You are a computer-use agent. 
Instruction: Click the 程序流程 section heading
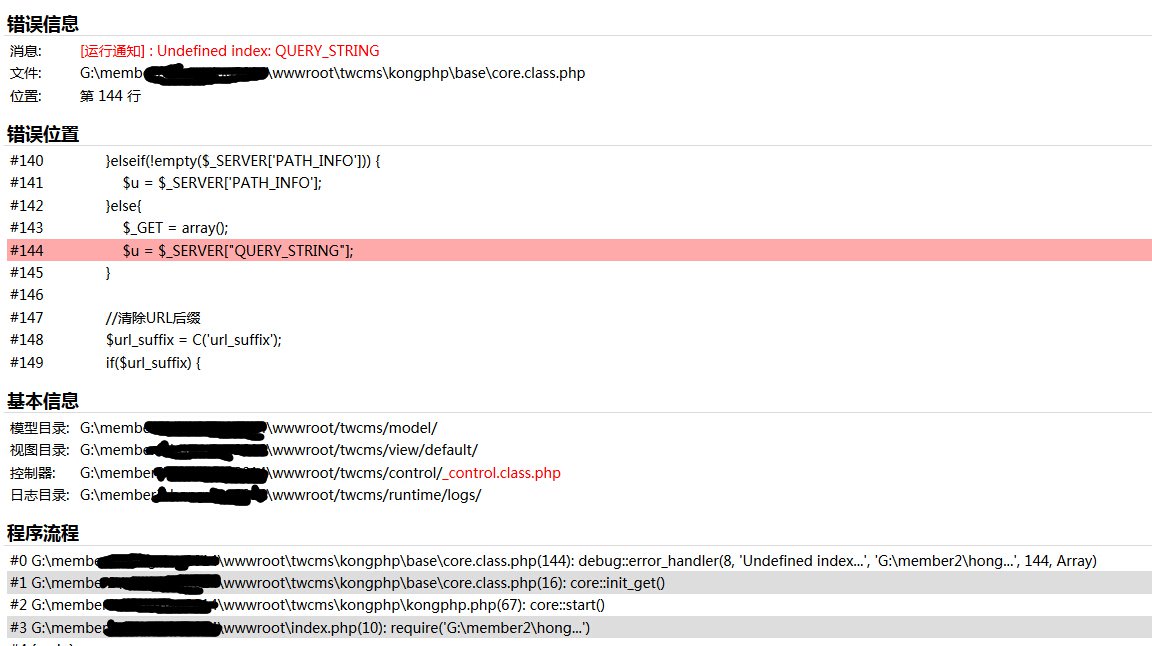point(43,533)
